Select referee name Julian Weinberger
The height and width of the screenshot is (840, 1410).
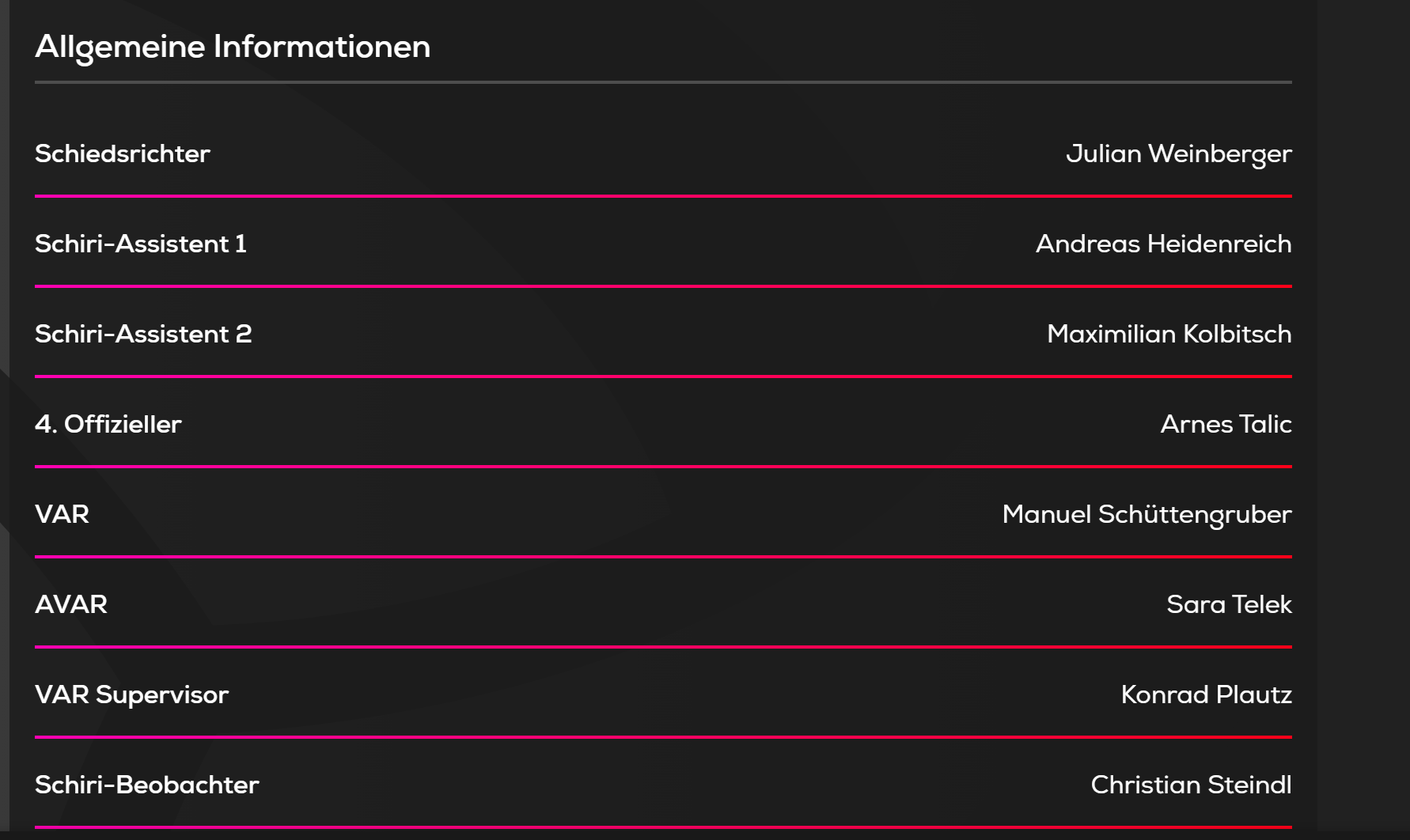point(1179,154)
